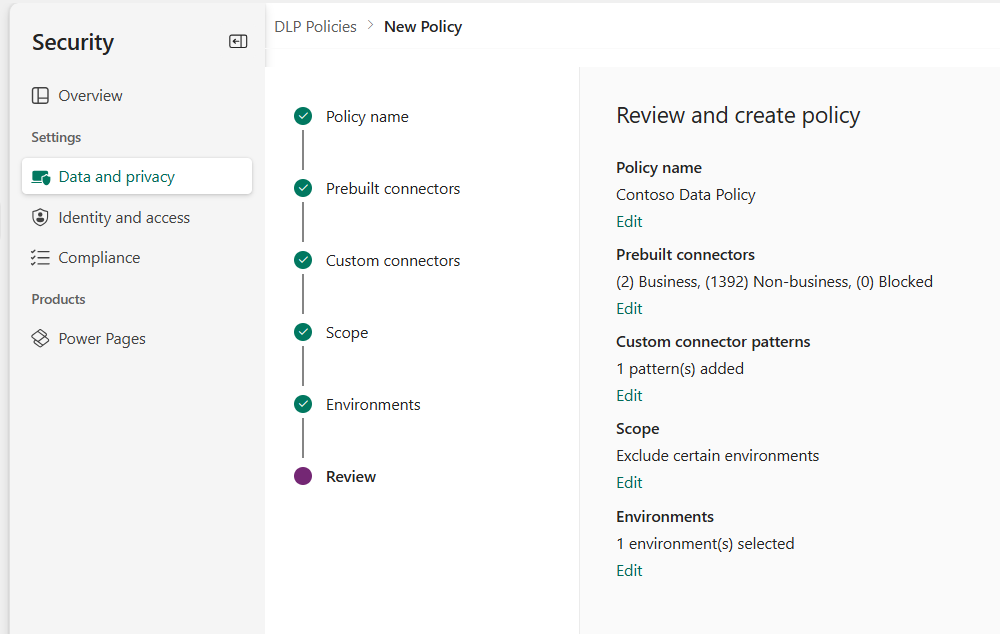
Task: Edit the prebuilt connectors selection
Action: [629, 308]
